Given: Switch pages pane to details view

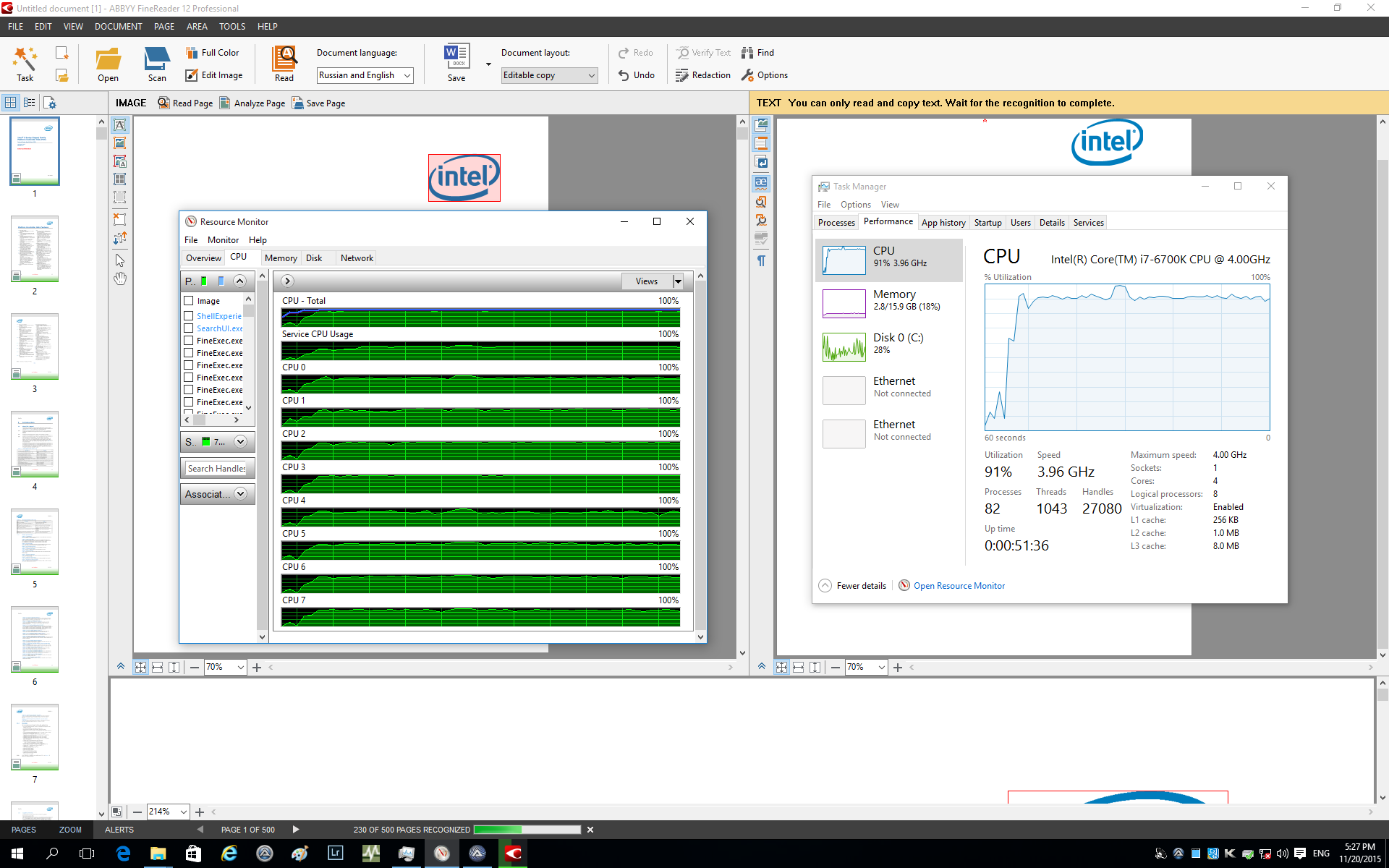Looking at the screenshot, I should (30, 103).
